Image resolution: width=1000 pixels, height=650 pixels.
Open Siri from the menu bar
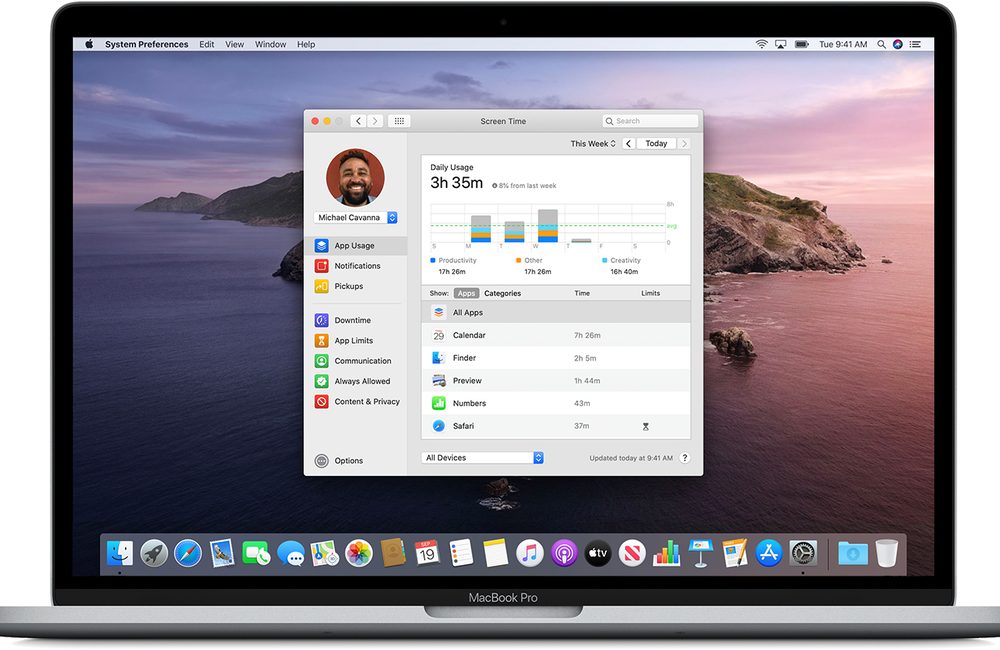click(898, 44)
